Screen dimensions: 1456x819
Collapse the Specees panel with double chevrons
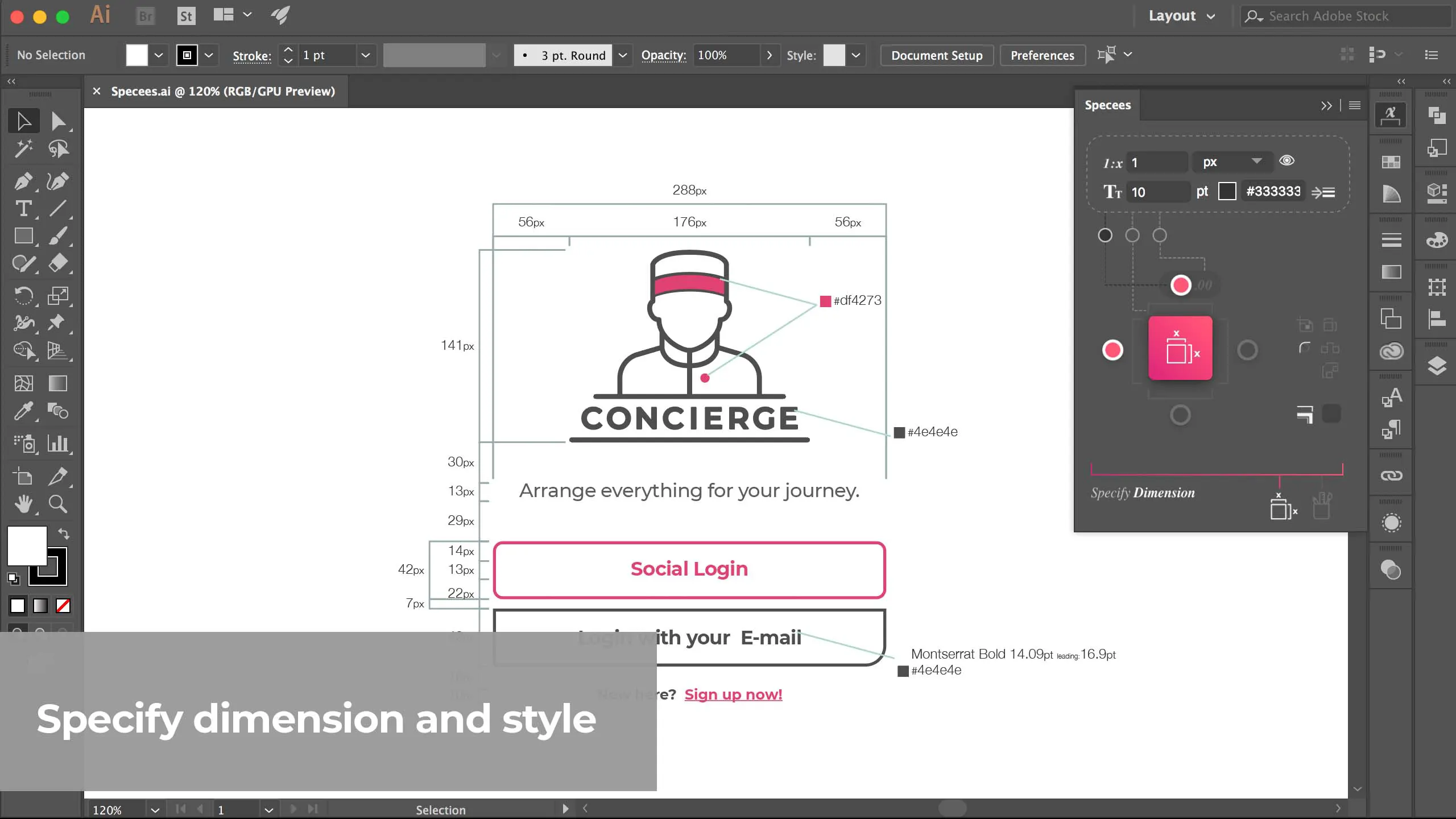[x=1326, y=106]
